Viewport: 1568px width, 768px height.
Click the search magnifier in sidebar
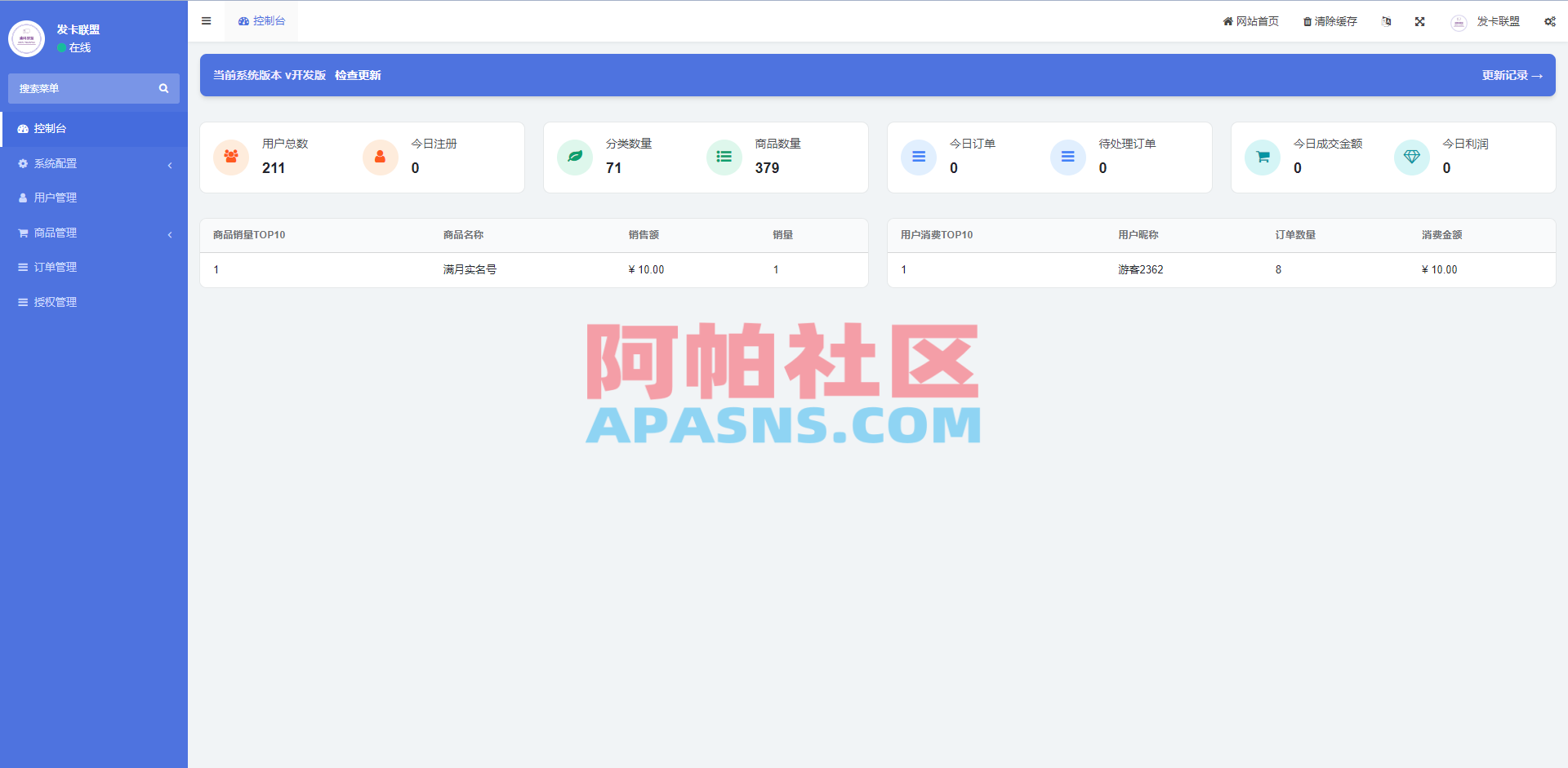tap(163, 88)
